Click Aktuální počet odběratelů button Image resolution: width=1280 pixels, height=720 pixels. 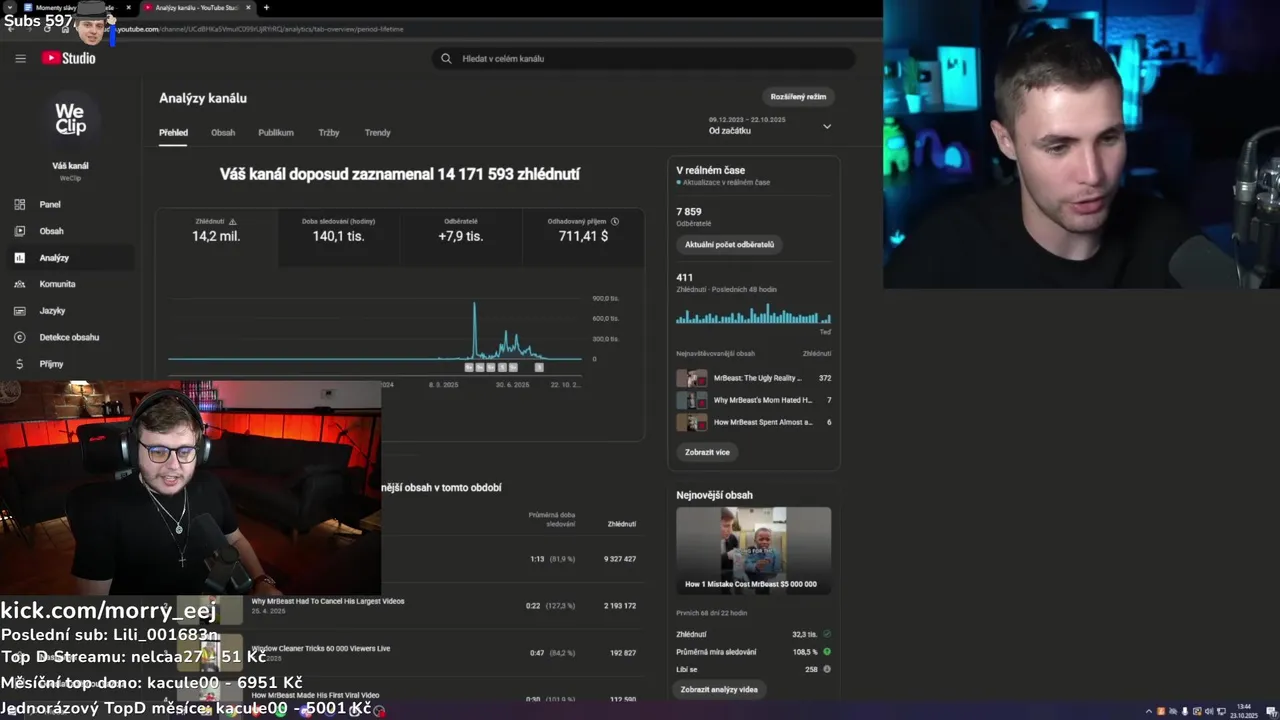[x=729, y=244]
